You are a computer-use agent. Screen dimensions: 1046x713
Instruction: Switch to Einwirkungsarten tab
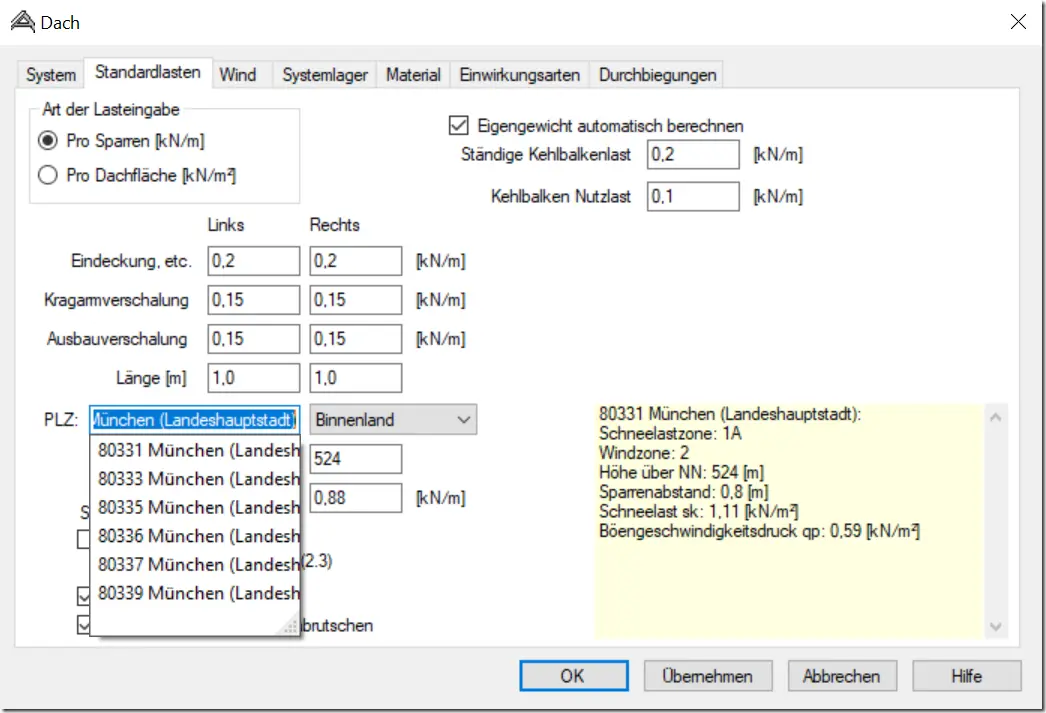519,75
